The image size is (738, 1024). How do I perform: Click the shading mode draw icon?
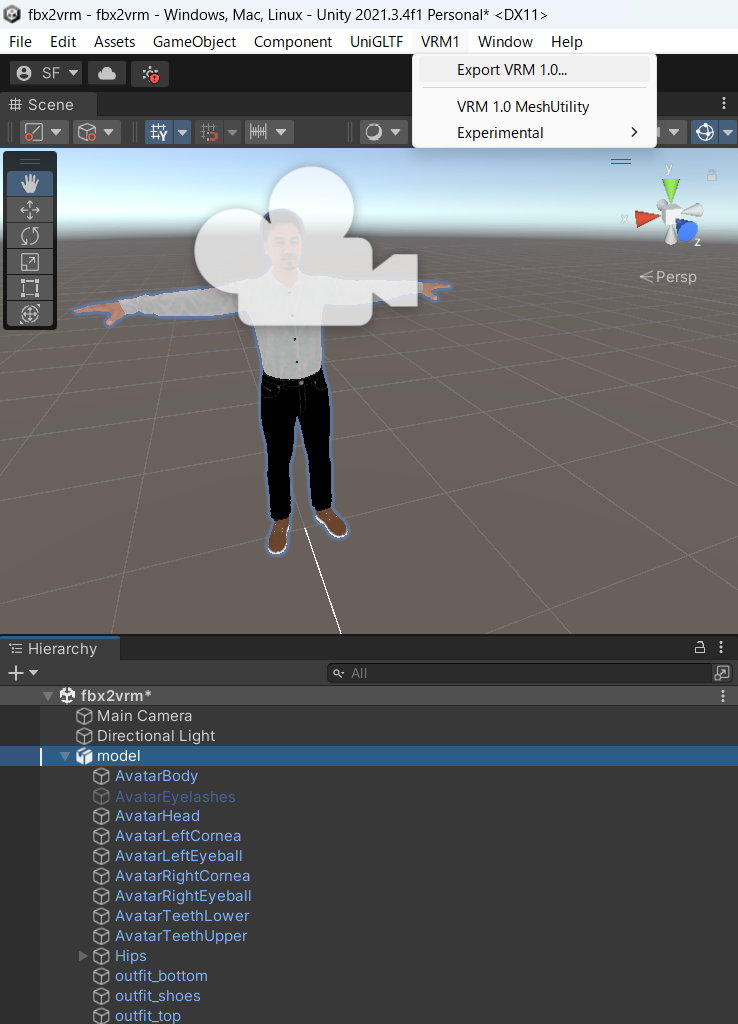click(33, 132)
